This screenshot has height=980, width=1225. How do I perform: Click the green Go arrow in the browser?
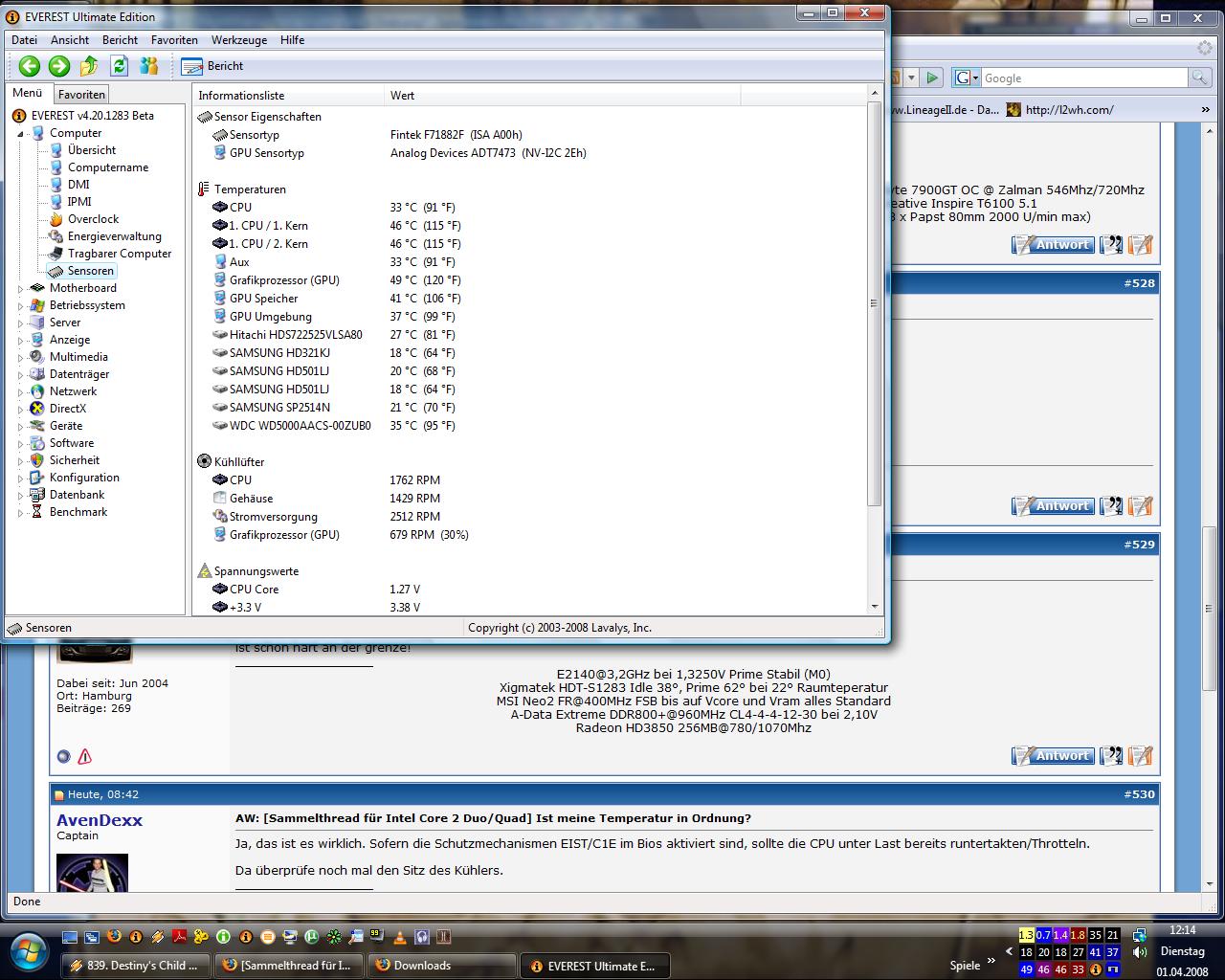[933, 78]
